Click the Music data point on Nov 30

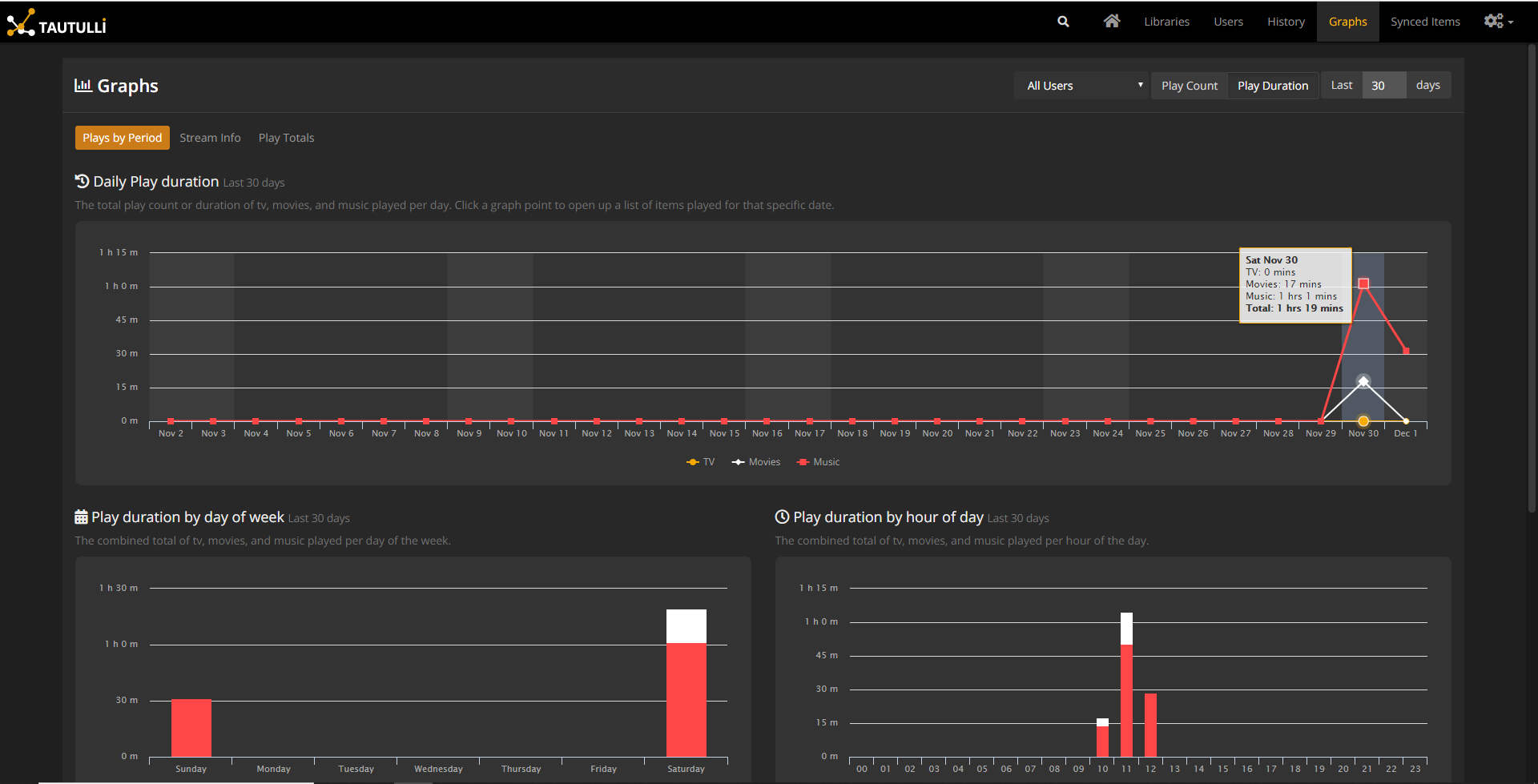tap(1363, 283)
